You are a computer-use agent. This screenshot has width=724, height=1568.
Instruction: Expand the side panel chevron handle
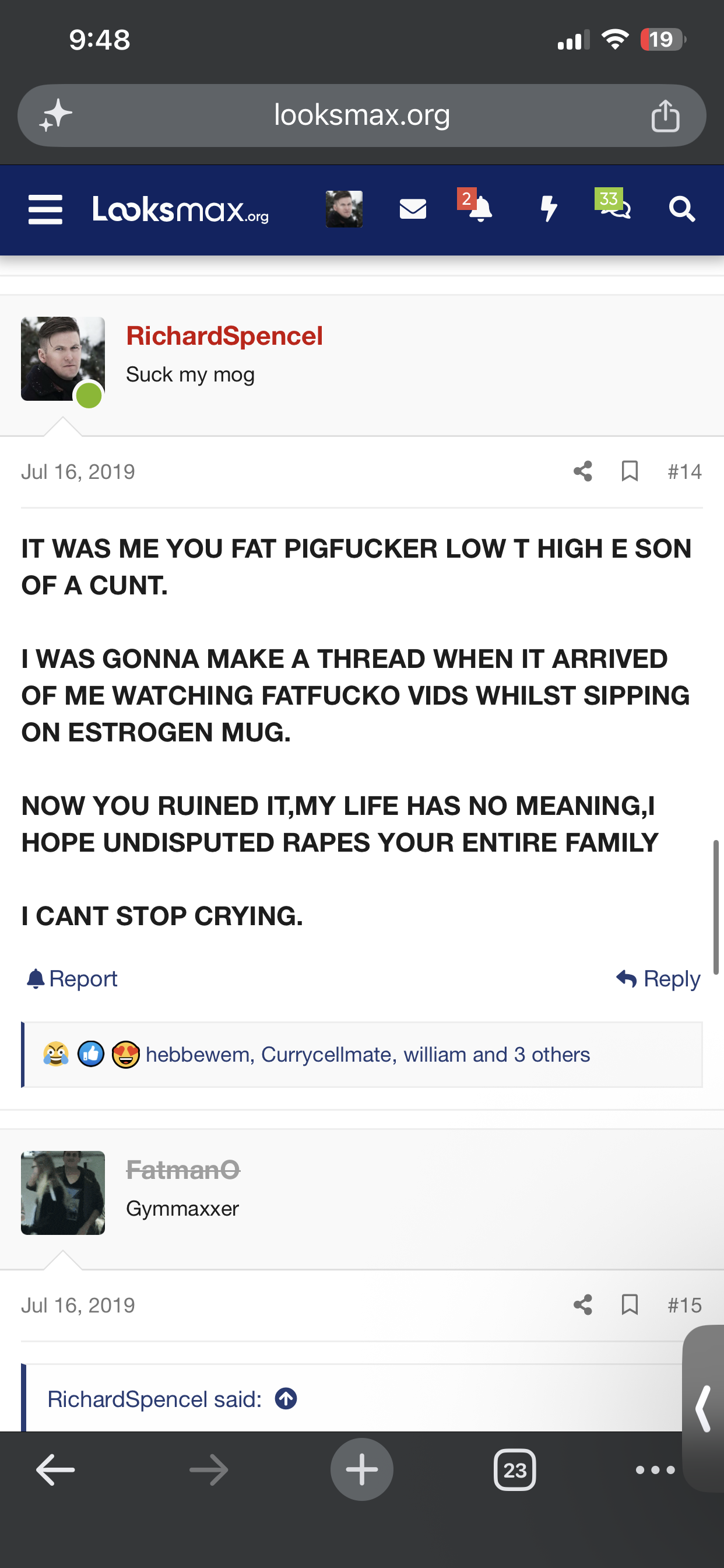(704, 1409)
